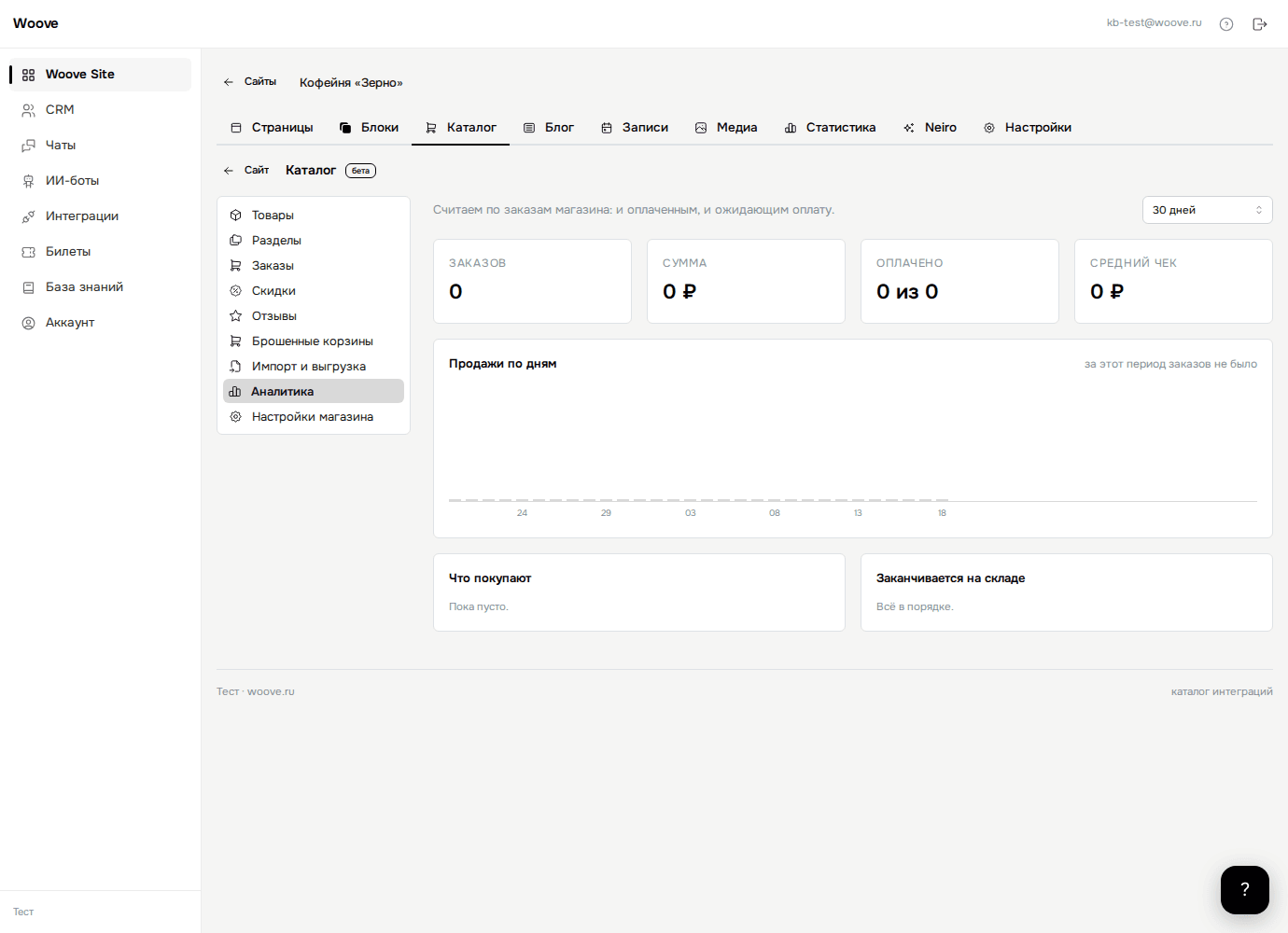Click the Кофейня «Зерно» site title
Image resolution: width=1288 pixels, height=933 pixels.
click(x=351, y=83)
